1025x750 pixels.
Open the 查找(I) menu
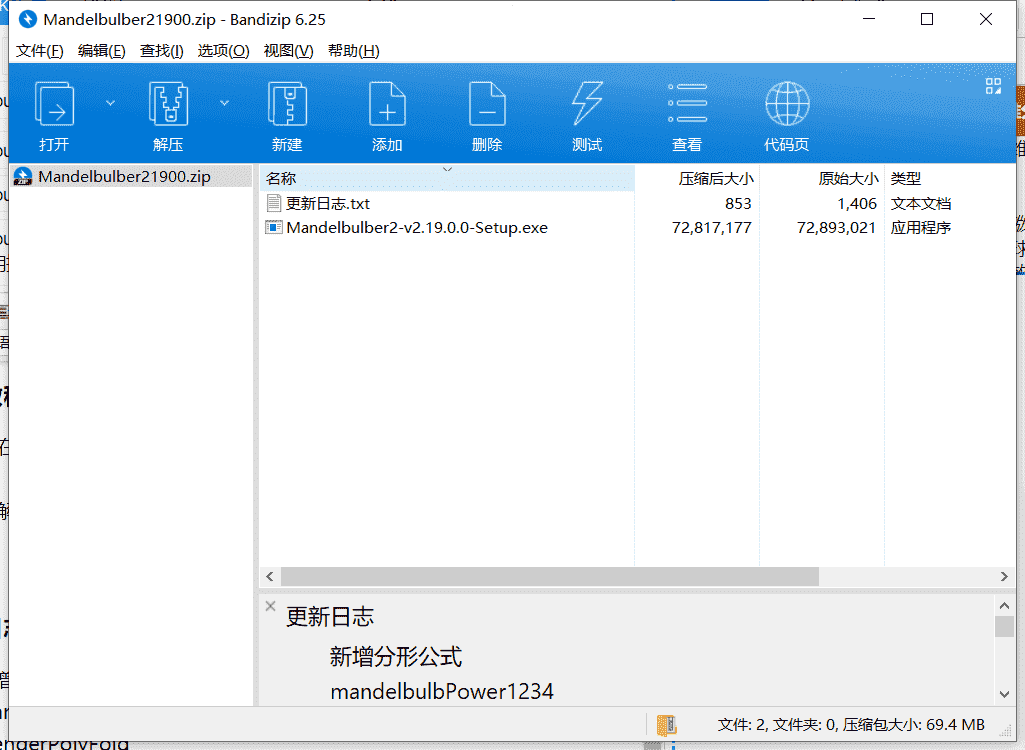tap(161, 51)
